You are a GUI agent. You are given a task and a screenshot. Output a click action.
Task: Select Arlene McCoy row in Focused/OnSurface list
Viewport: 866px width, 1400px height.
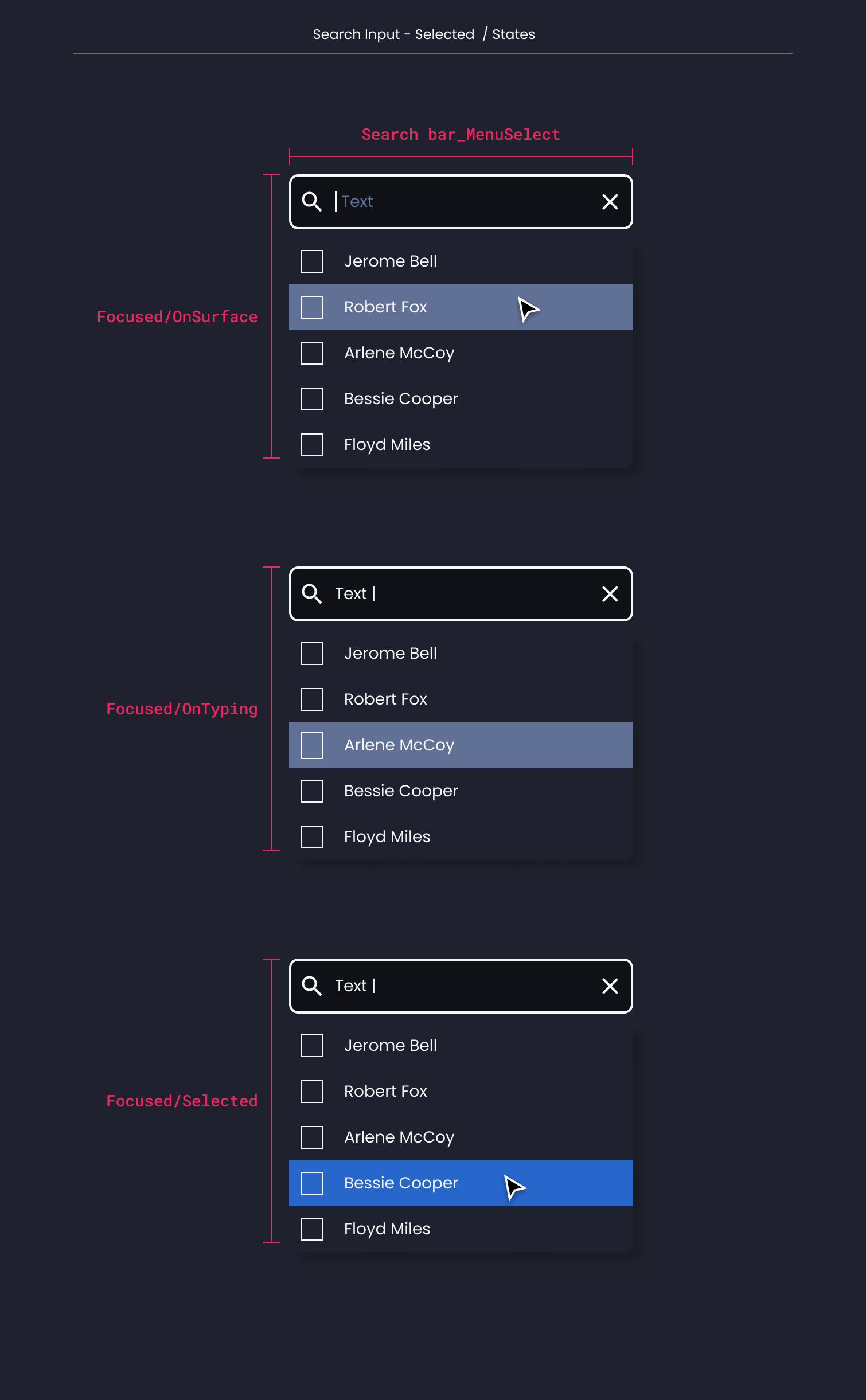(x=461, y=353)
